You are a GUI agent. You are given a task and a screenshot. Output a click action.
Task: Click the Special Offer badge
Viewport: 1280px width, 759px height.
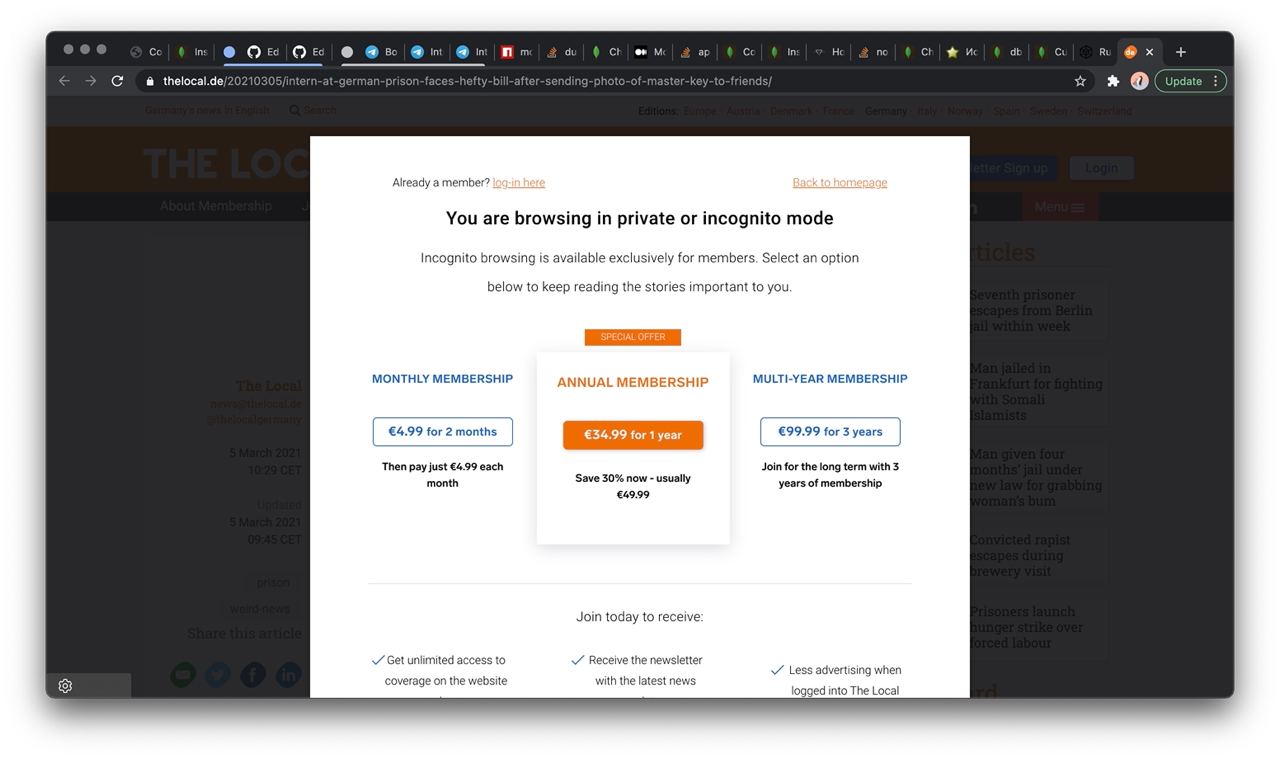633,337
